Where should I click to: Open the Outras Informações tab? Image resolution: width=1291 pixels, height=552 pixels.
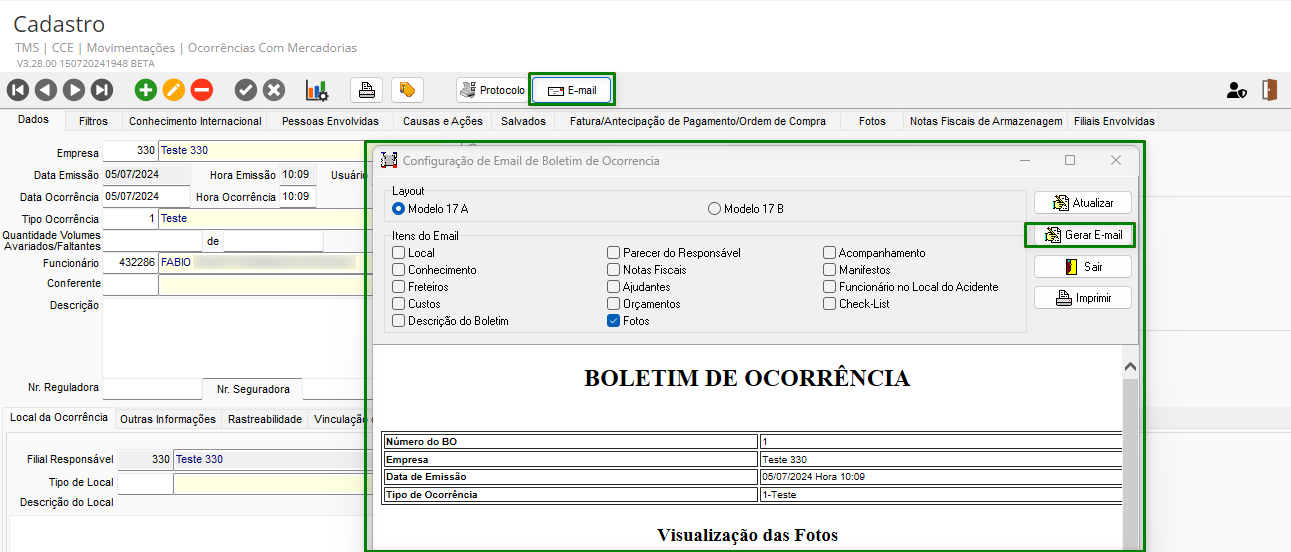coord(168,419)
